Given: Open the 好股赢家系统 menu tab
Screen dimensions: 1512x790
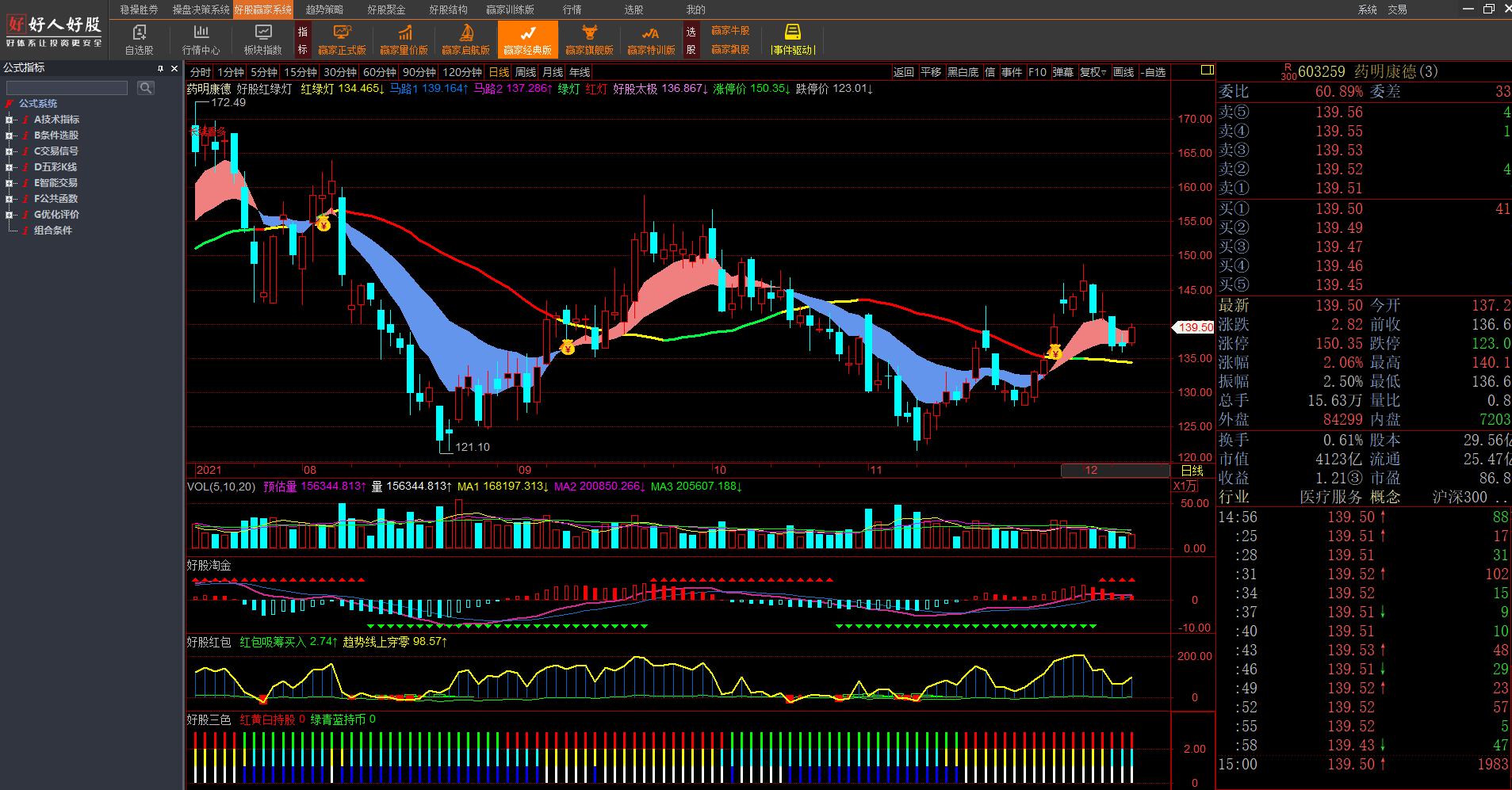Looking at the screenshot, I should tap(263, 10).
